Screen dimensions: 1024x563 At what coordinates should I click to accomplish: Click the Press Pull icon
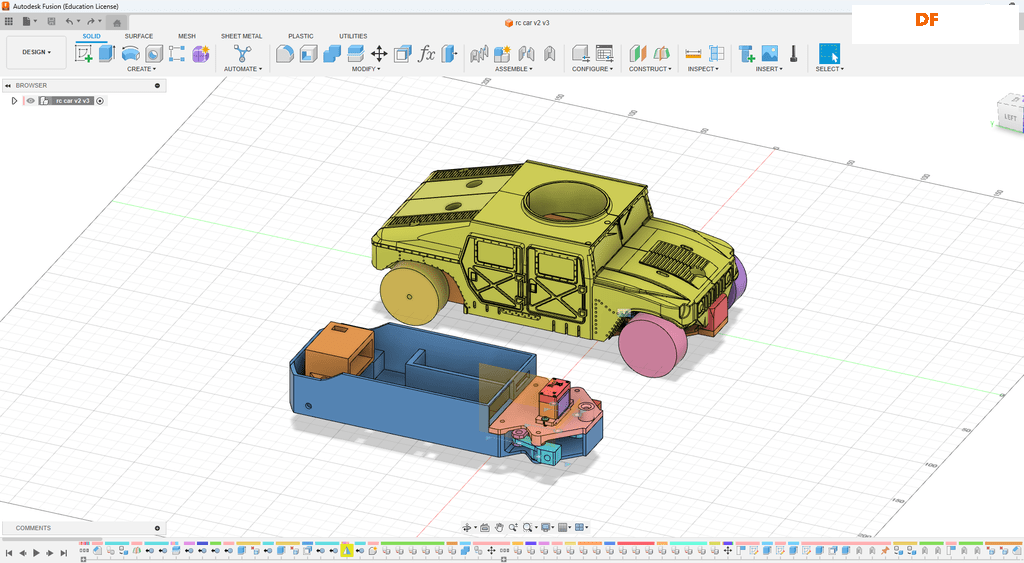click(449, 54)
